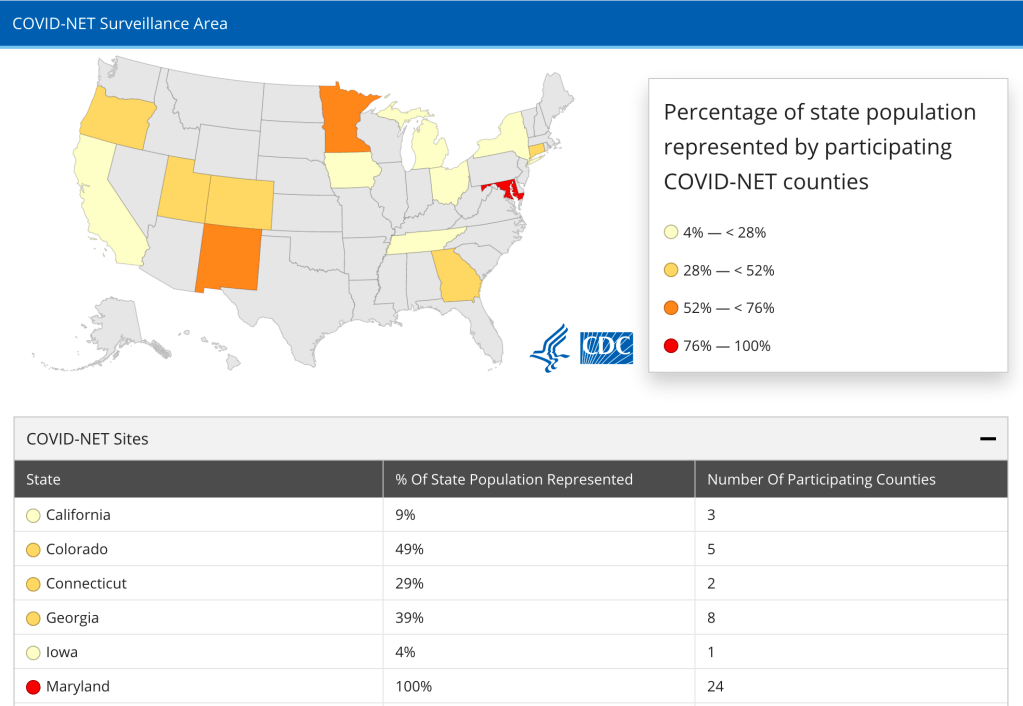Click the 4%–<28% legend circle
The image size is (1023, 706).
click(671, 233)
